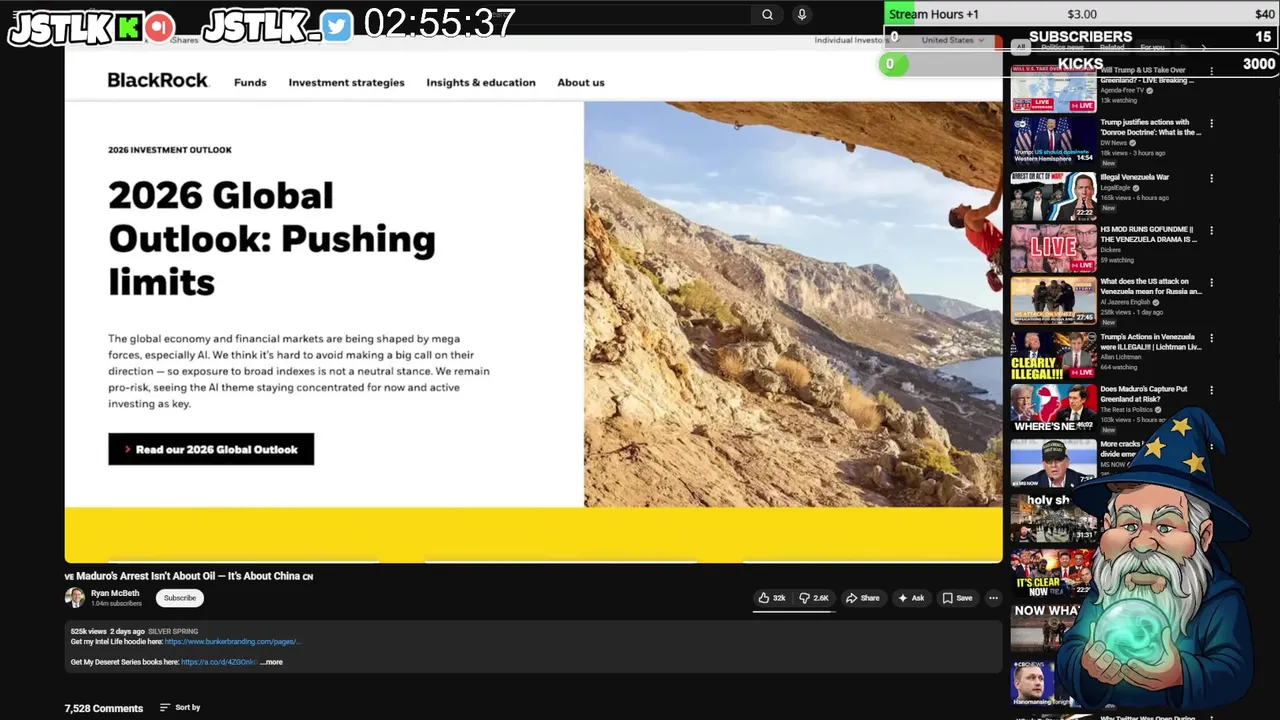Click Ryan McBeth channel name
Screen dimensions: 1280x720
[x=115, y=593]
